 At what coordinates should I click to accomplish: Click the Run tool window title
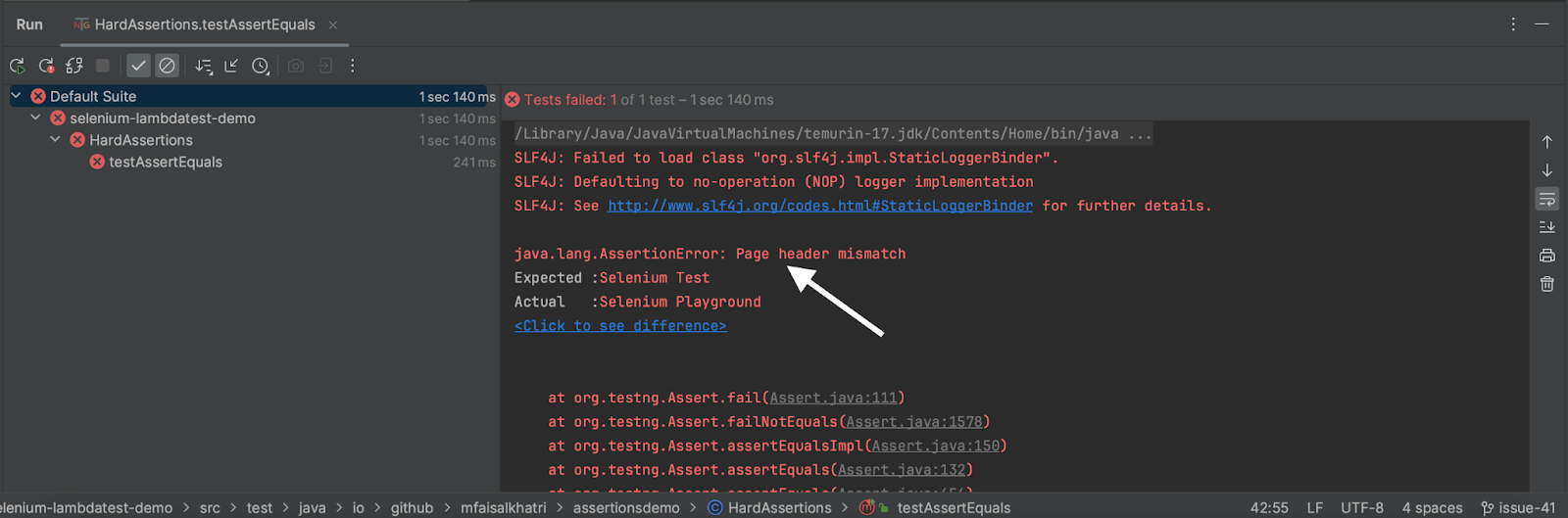tap(29, 24)
